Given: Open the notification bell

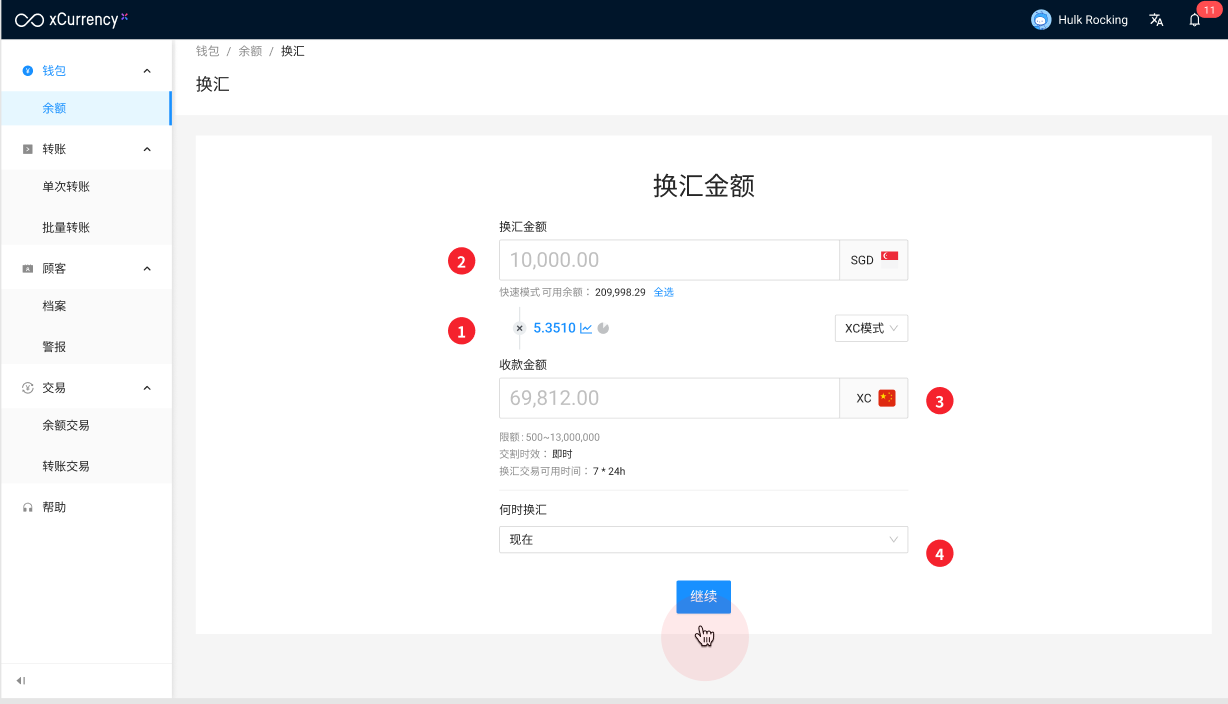Looking at the screenshot, I should click(1194, 20).
